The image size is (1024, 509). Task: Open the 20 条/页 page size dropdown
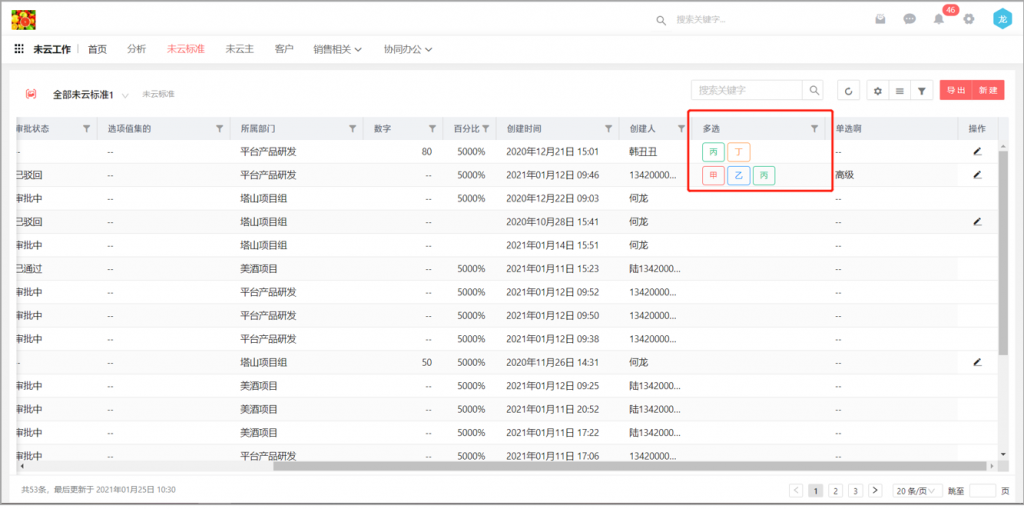click(915, 490)
